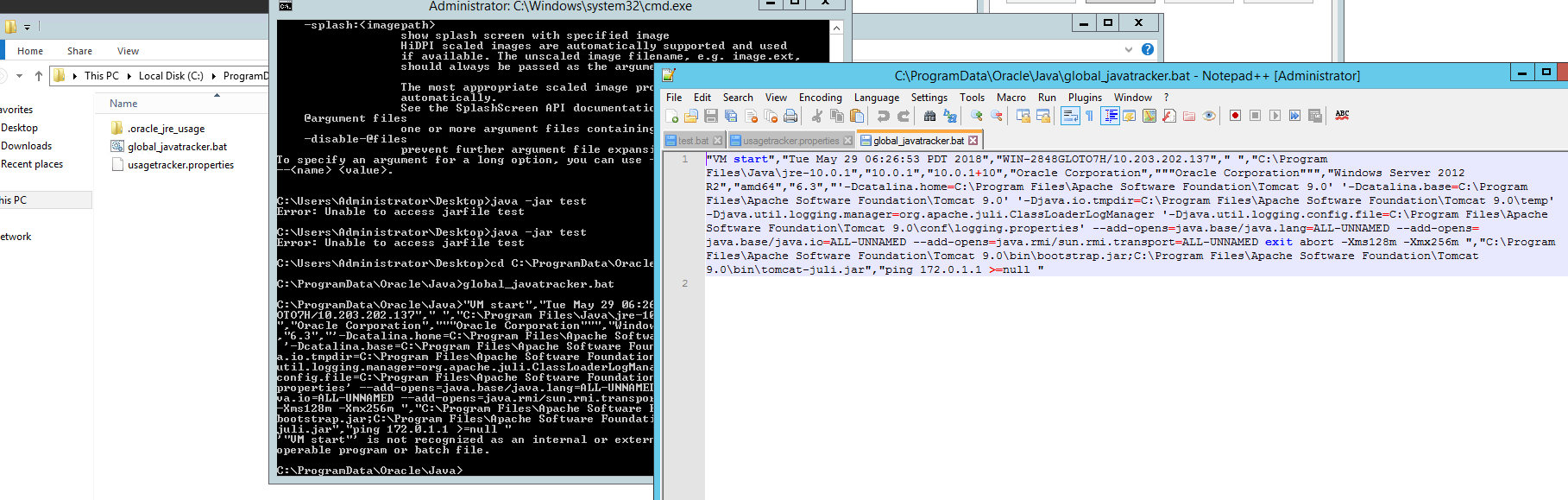Click the Close All icon in Notepad++ toolbar
Viewport: 1568px width, 500px height.
coord(771,116)
